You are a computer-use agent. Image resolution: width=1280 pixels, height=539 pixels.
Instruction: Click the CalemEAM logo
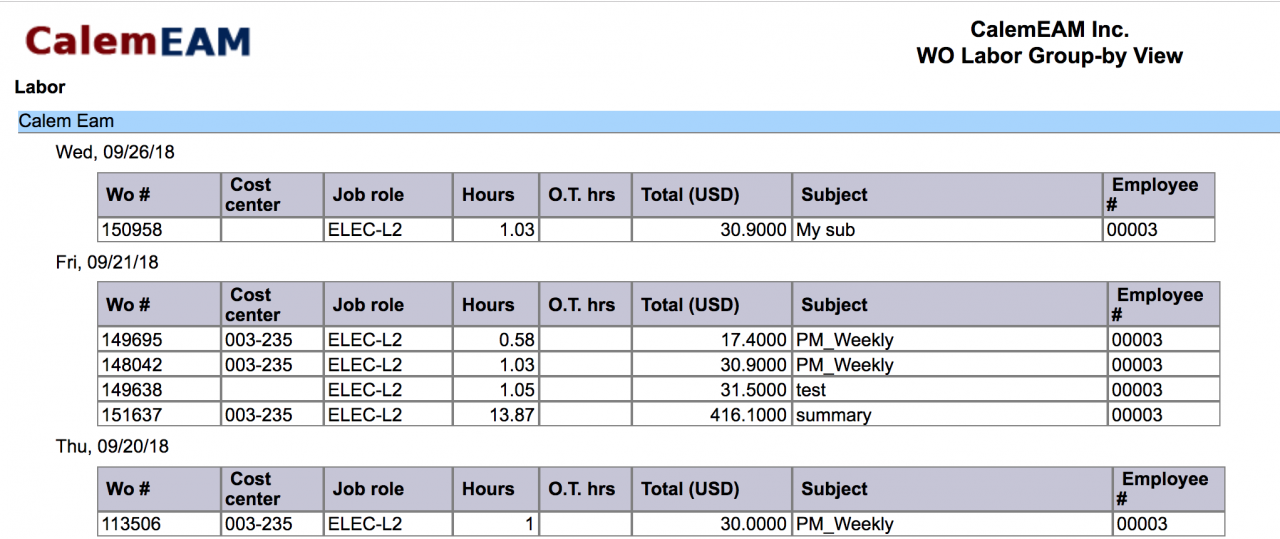tap(138, 41)
